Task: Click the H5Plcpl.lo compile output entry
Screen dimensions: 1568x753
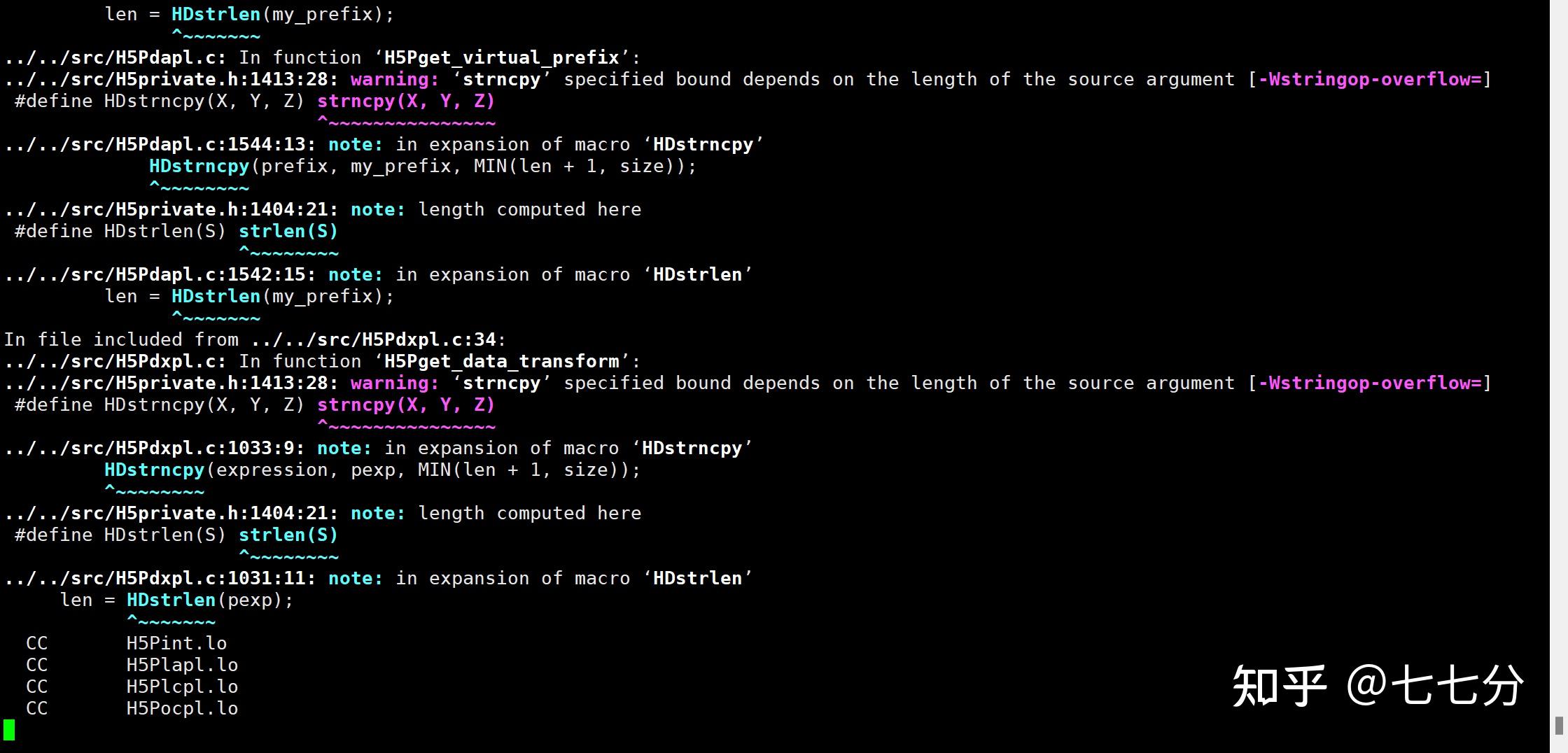Action: [x=182, y=687]
